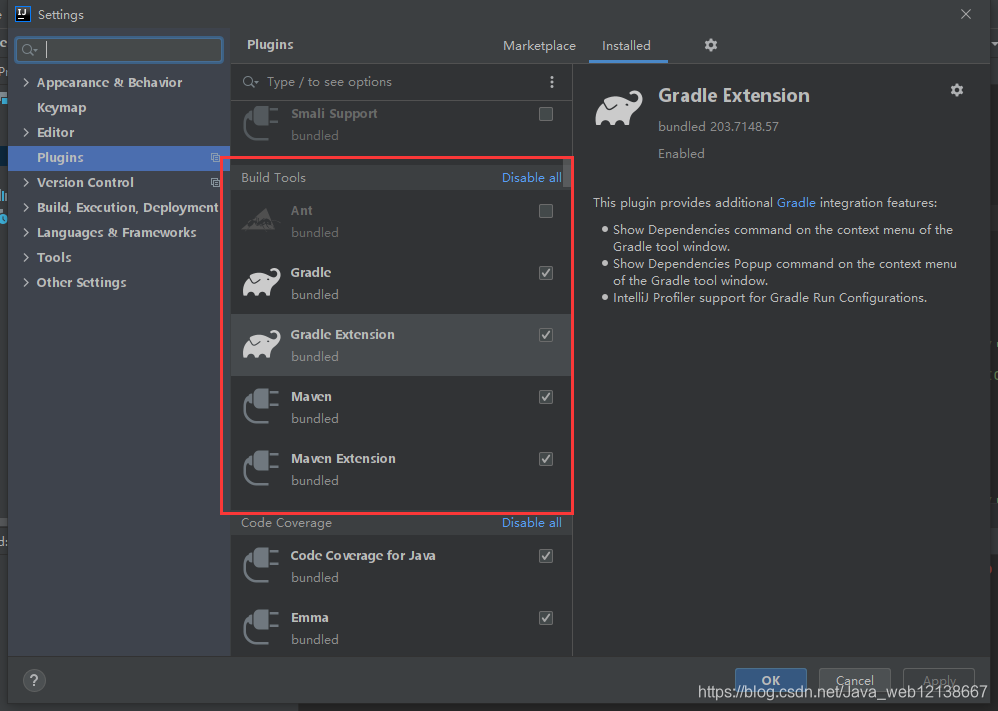Uncheck the Gradle plugin checkbox
Viewport: 998px width, 711px height.
[546, 273]
